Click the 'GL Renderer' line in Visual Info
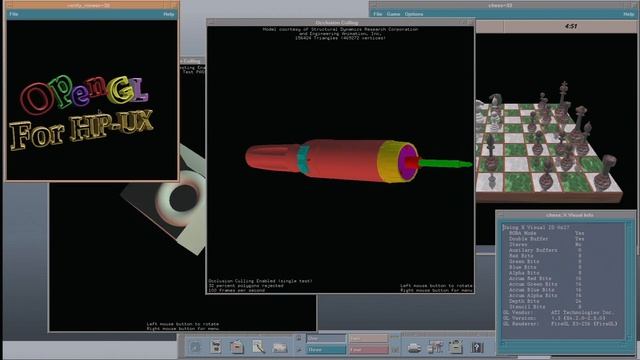This screenshot has width=640, height=360. click(560, 324)
